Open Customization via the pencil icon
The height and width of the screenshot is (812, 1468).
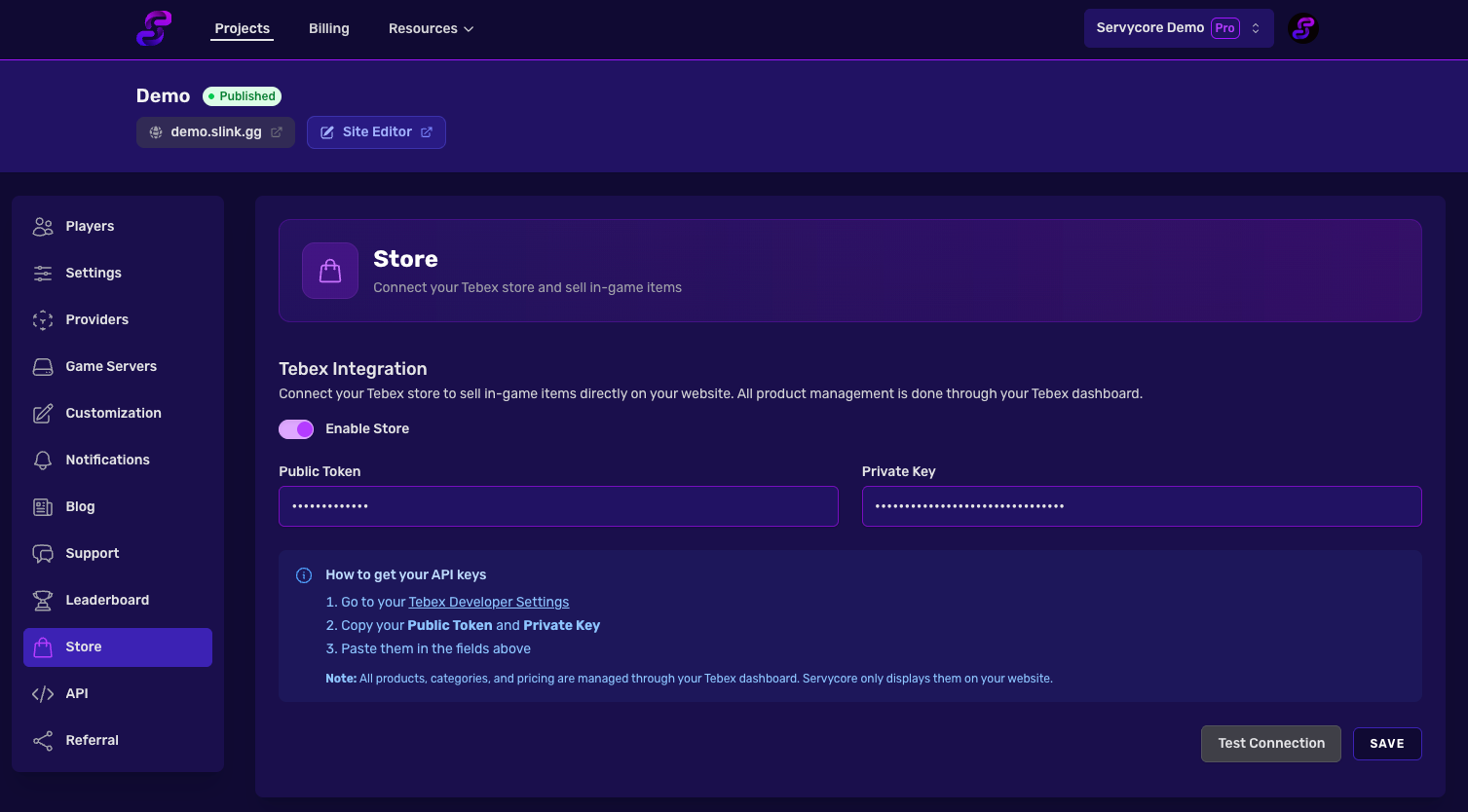pyautogui.click(x=43, y=413)
